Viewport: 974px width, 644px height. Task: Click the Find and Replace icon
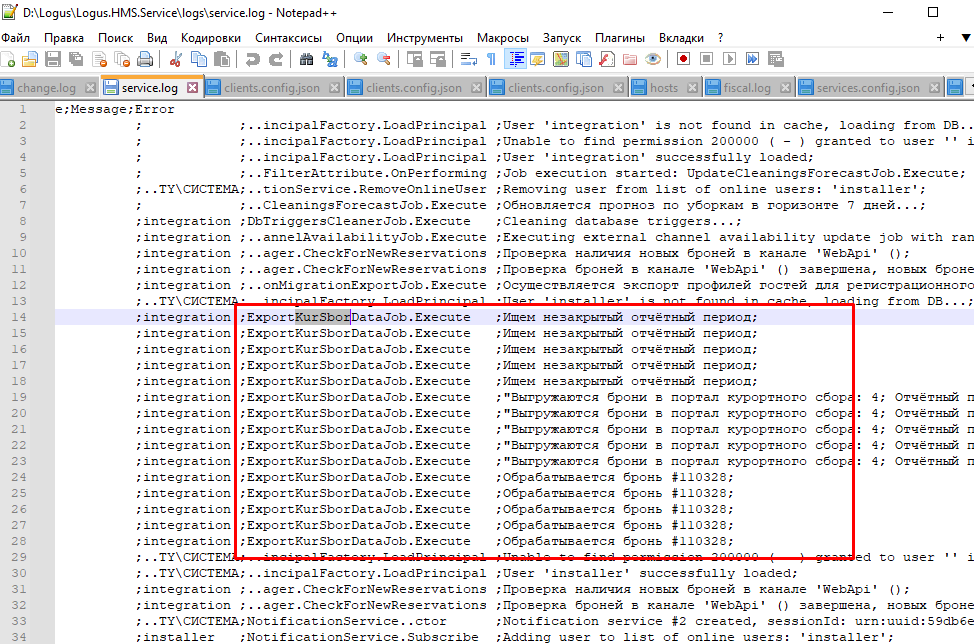point(329,59)
